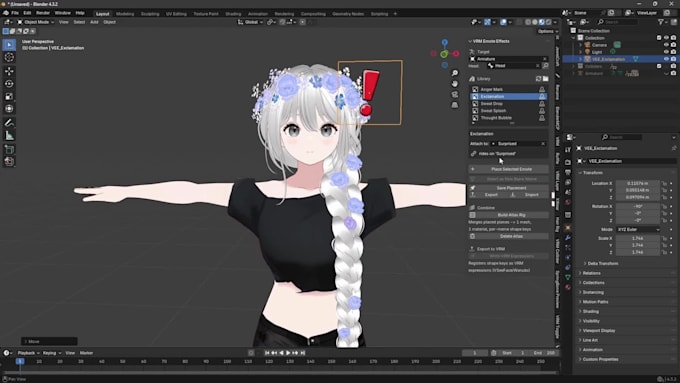
Task: Click the Delete Atlas button
Action: [x=508, y=236]
